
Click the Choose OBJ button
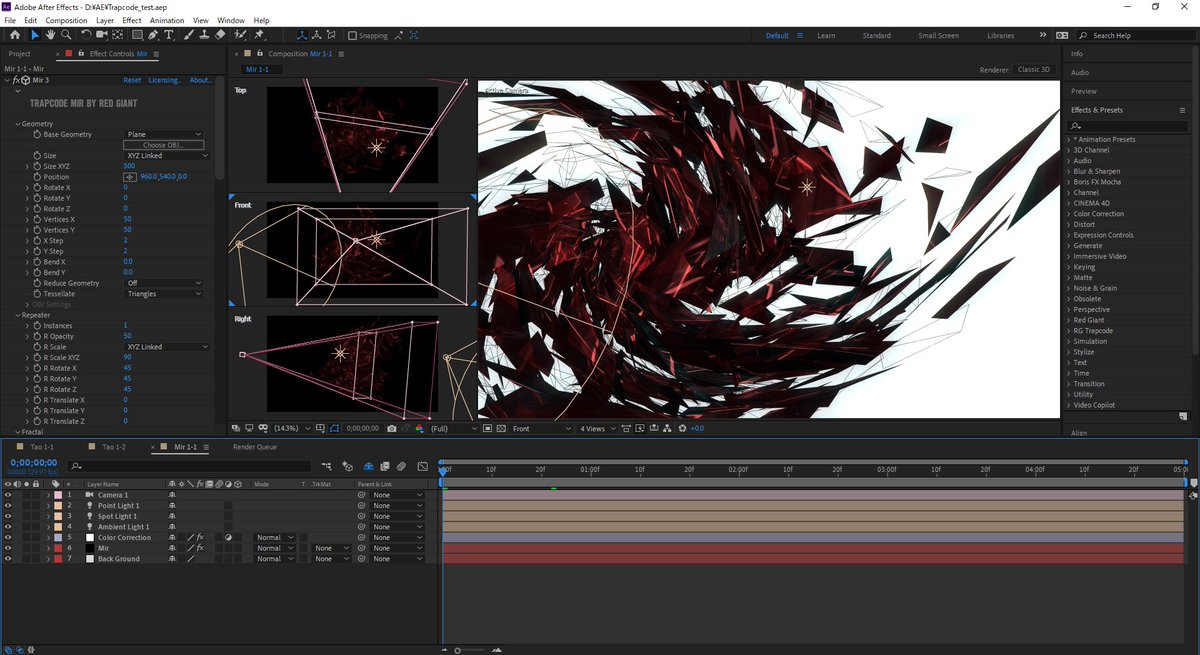163,144
